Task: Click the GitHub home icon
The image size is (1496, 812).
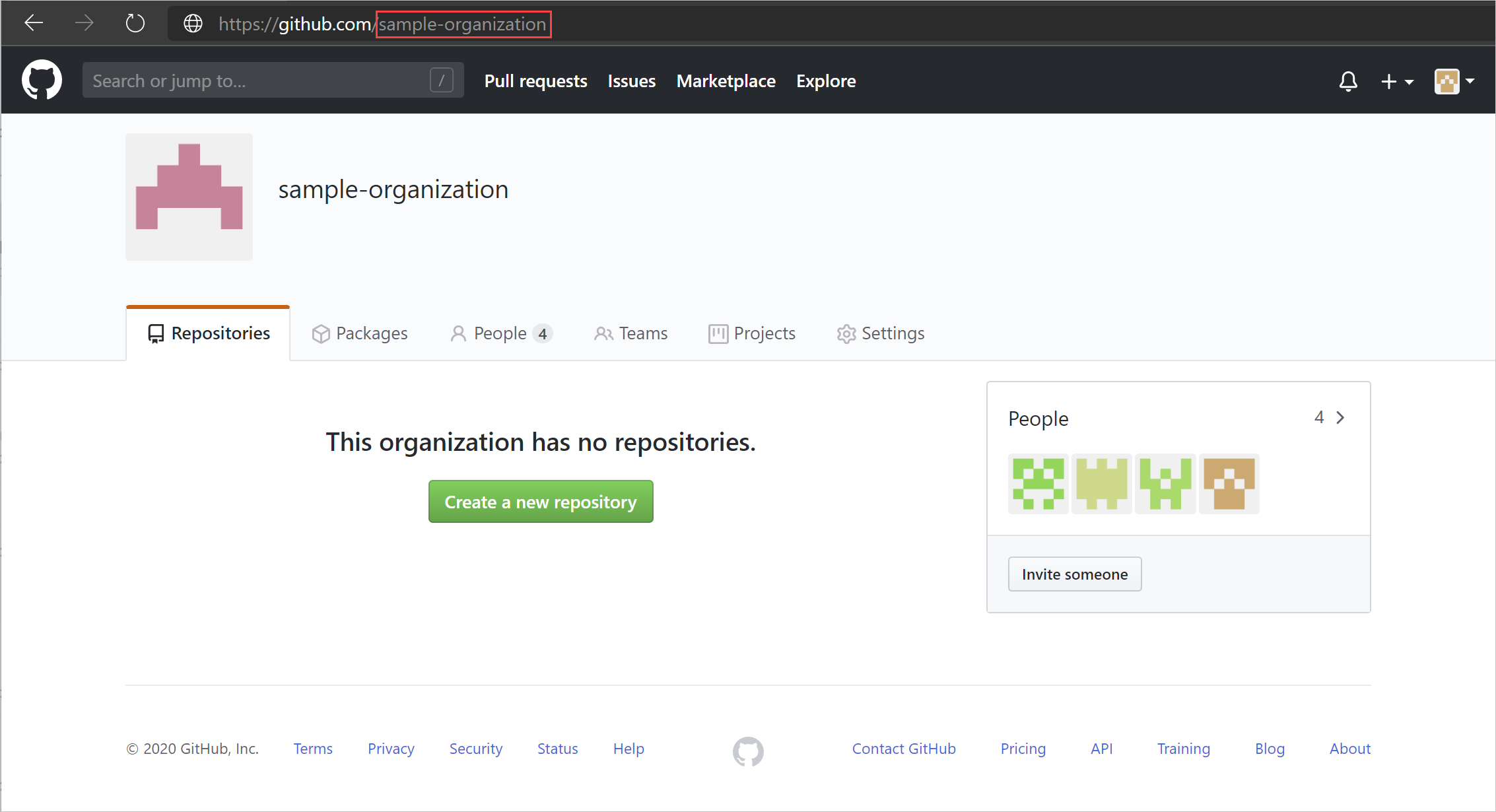Action: [42, 81]
